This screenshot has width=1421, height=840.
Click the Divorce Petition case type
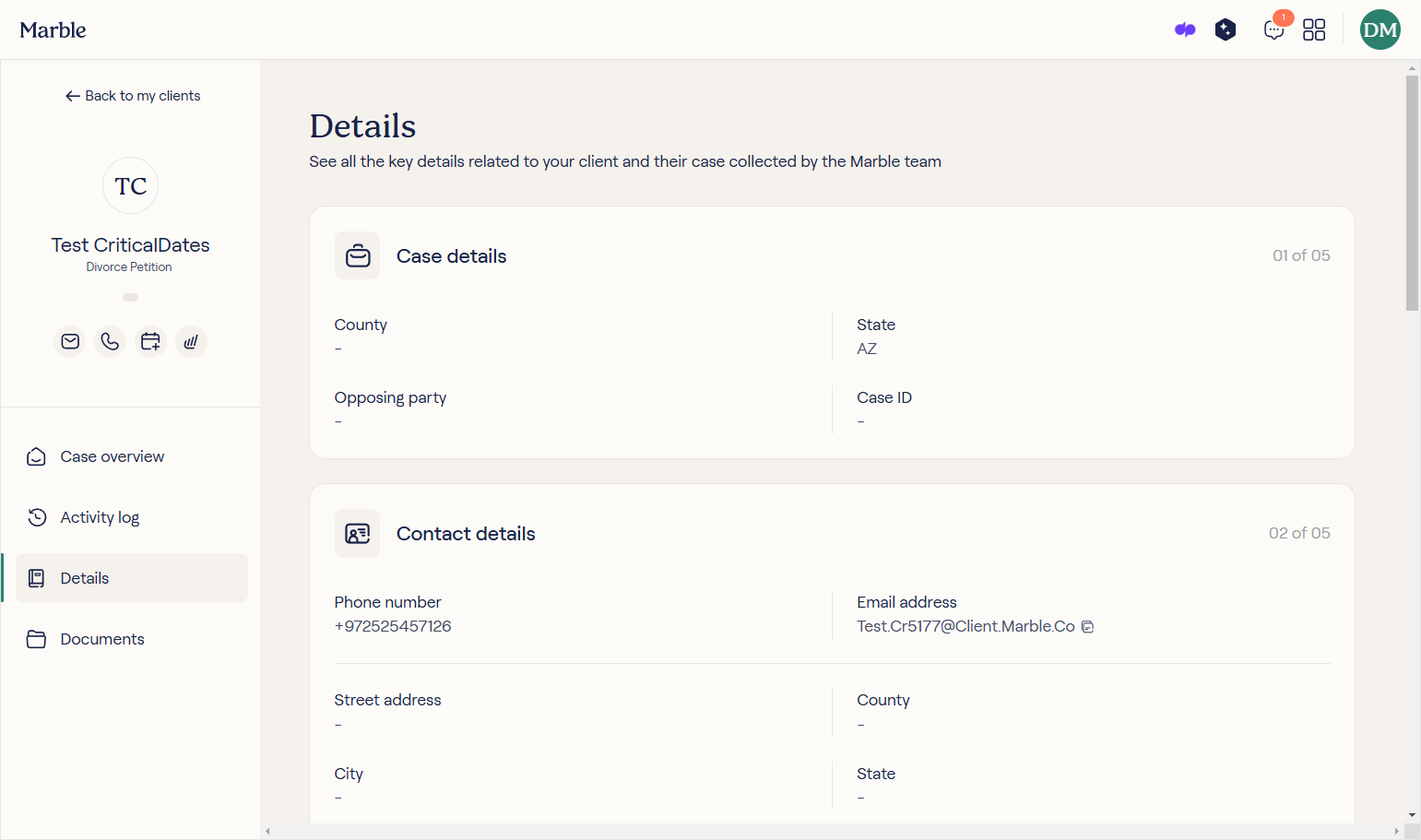point(129,267)
